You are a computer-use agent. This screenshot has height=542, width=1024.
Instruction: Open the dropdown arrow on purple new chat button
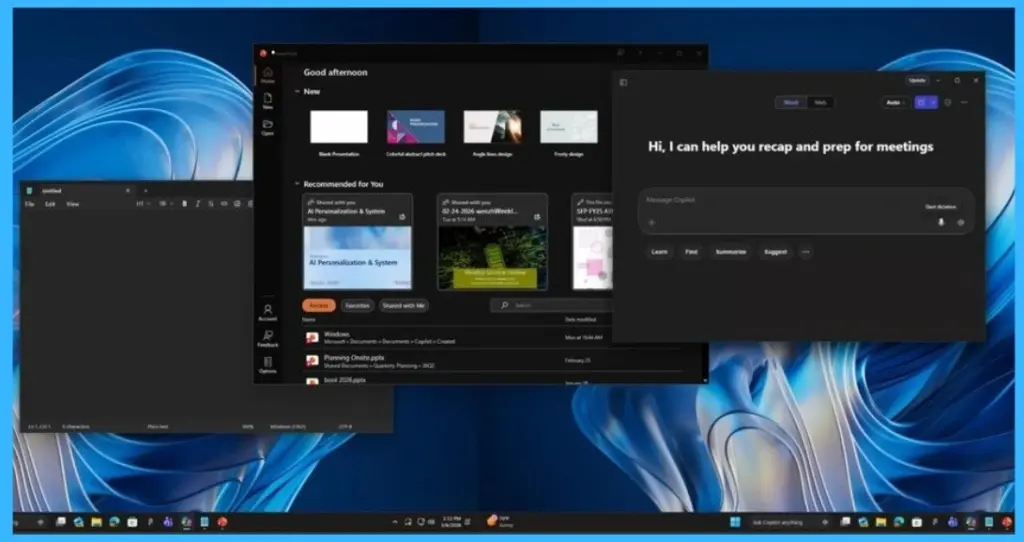pos(934,103)
